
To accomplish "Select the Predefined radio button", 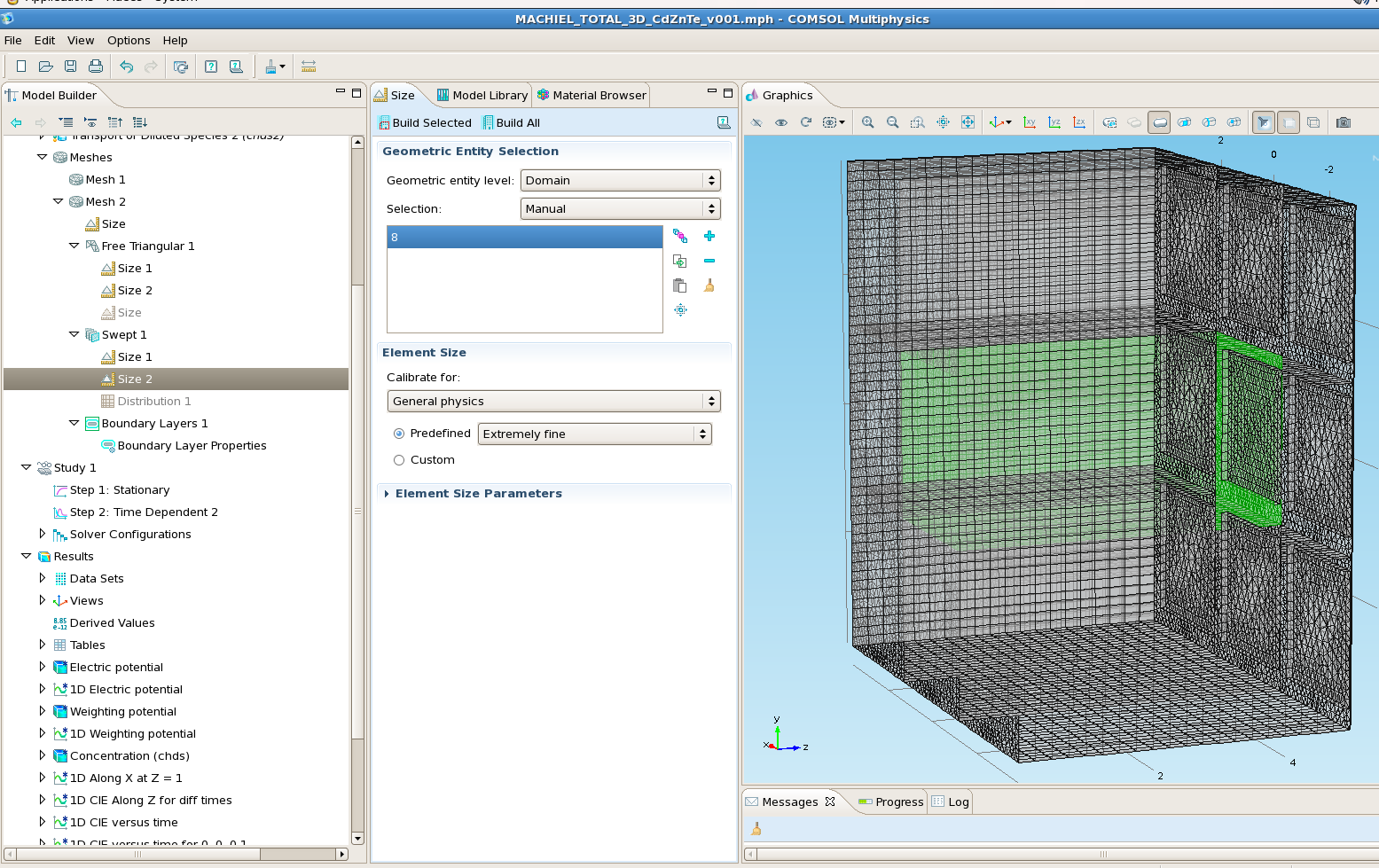I will click(399, 434).
